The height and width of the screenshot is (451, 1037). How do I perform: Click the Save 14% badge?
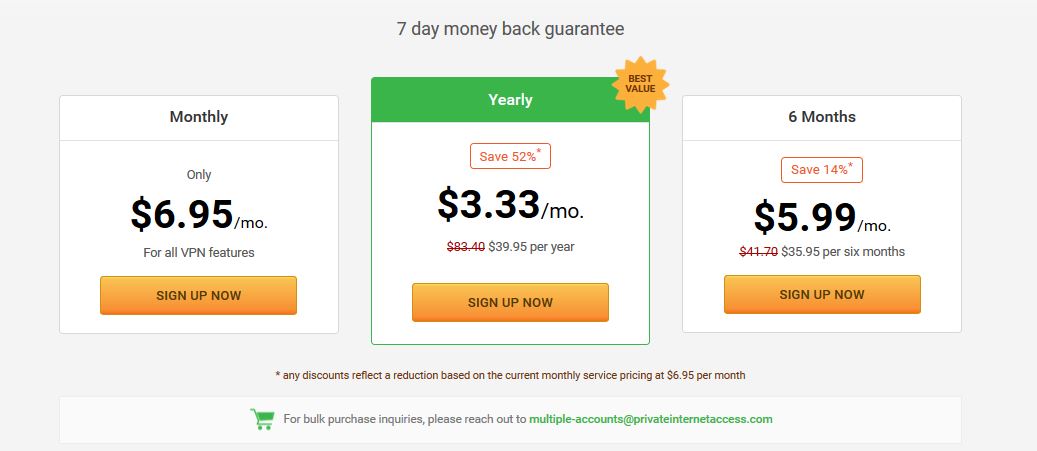822,169
